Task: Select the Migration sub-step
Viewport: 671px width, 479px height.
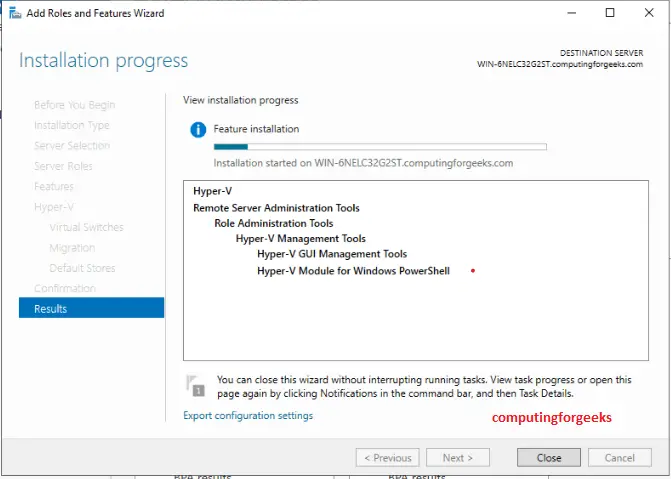Action: coord(72,247)
